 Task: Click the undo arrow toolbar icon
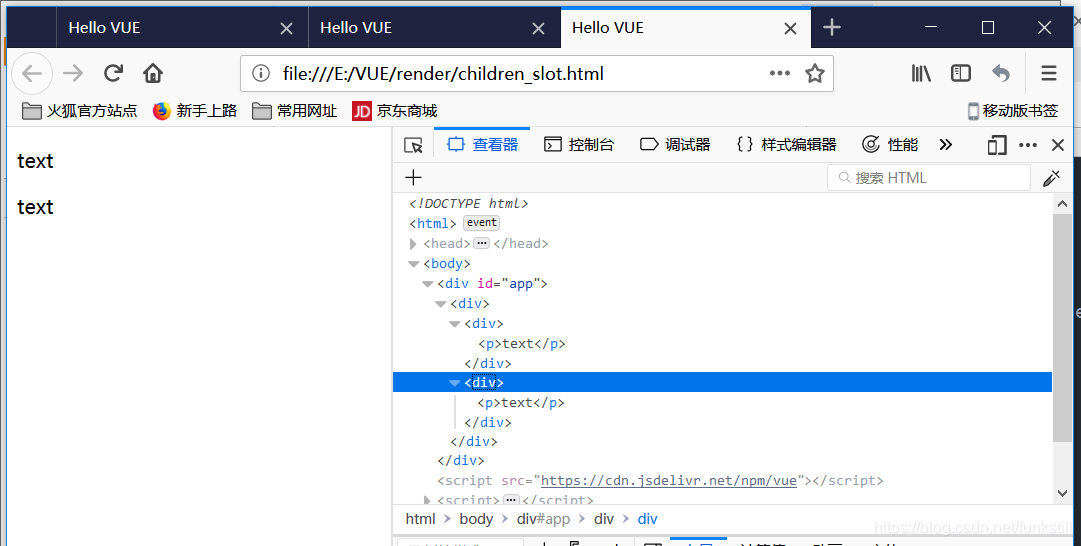[1000, 73]
